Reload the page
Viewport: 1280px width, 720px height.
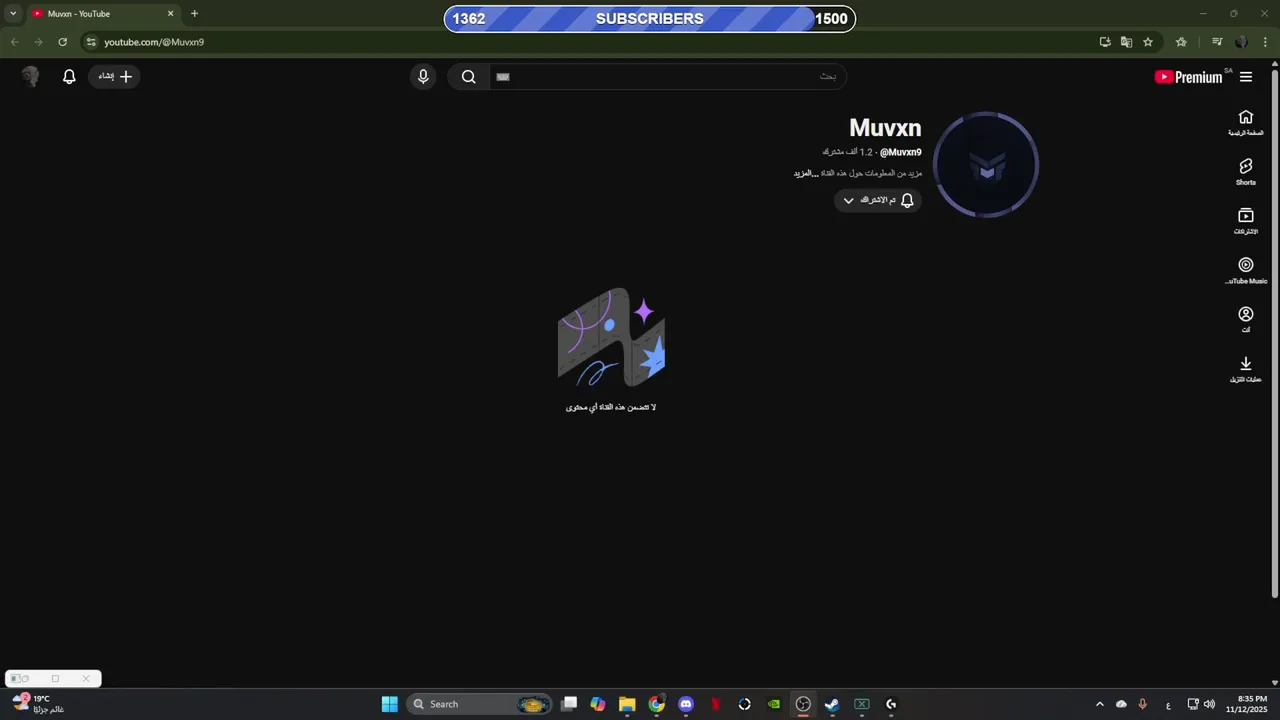click(62, 42)
